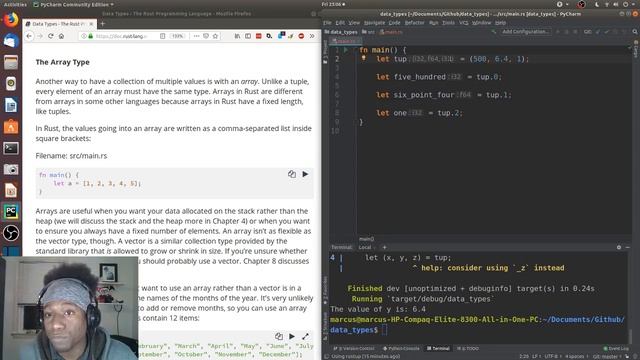Open a new Firefox tab with plus
Viewport: 640px width, 360px height.
(102, 24)
